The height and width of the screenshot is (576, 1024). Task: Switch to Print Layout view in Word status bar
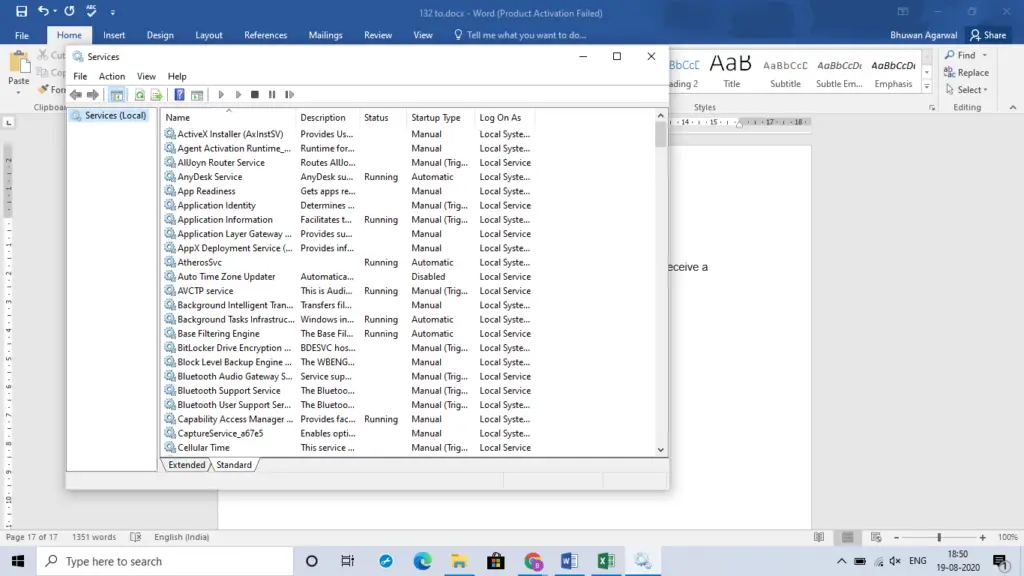(848, 537)
